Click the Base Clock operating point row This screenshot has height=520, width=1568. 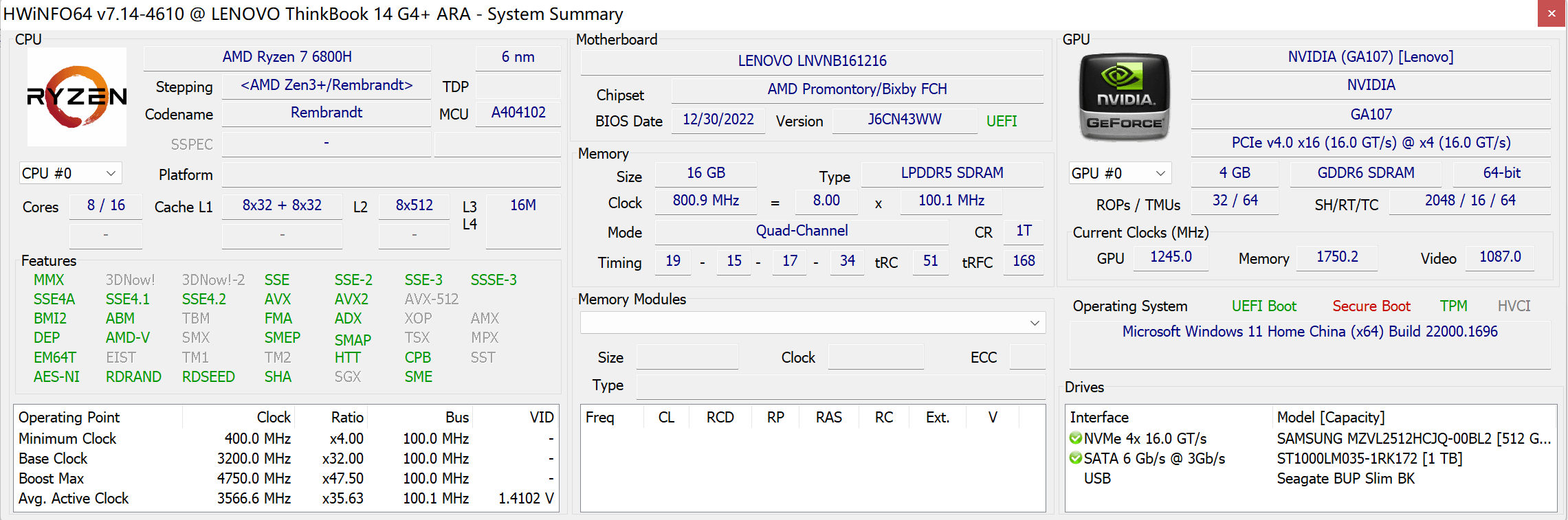tap(286, 458)
